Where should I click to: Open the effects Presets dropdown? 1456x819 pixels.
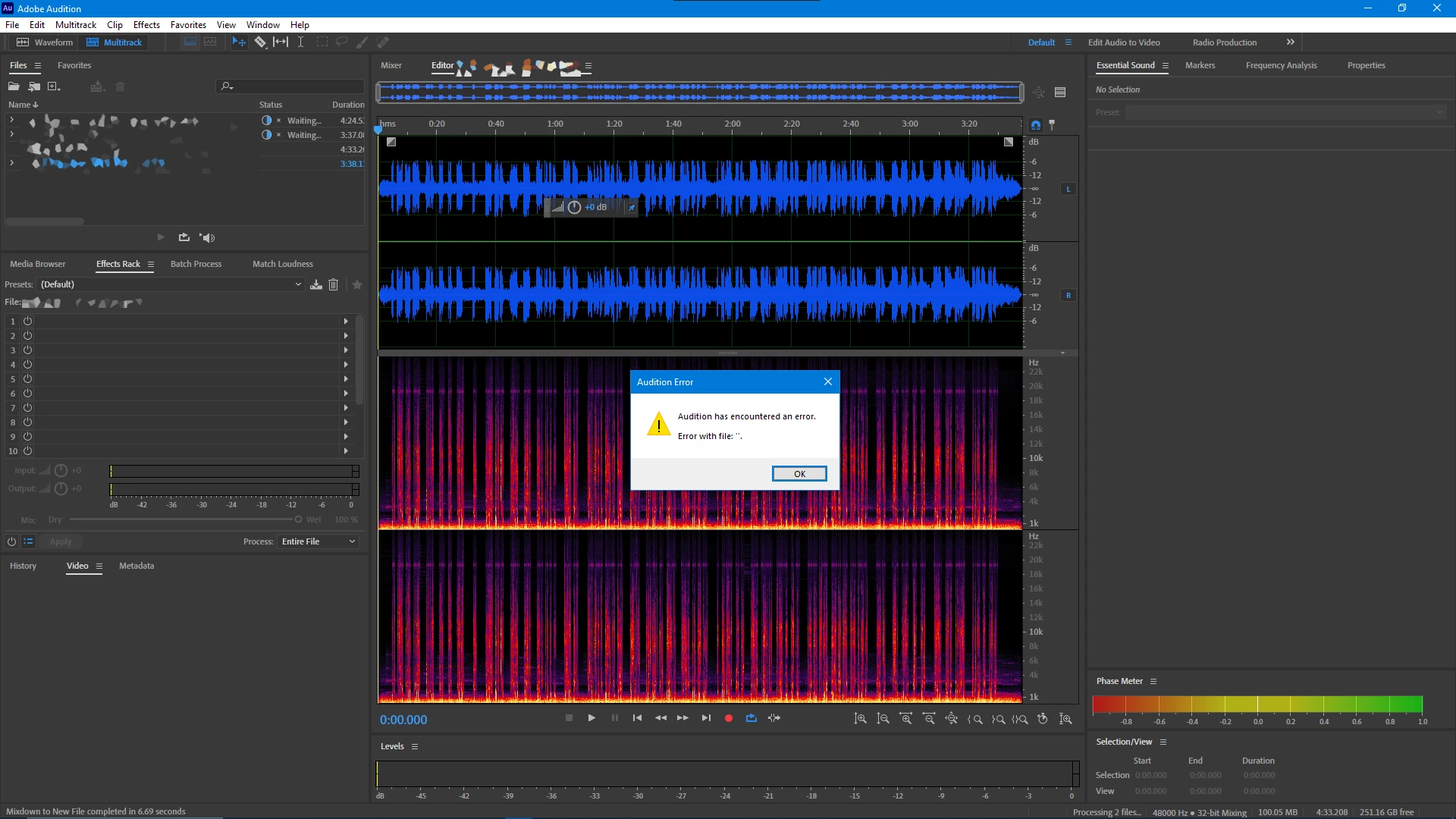pos(171,284)
